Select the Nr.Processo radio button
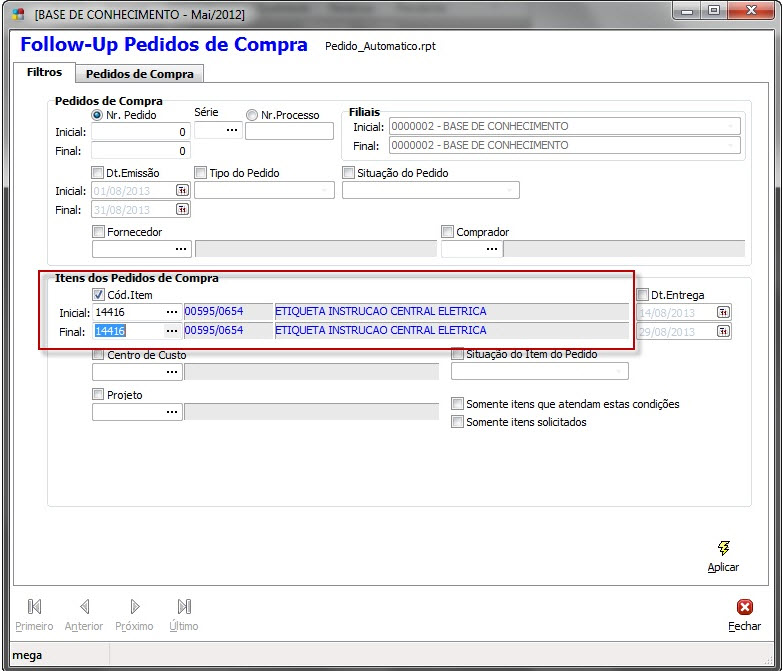783x671 pixels. point(252,115)
